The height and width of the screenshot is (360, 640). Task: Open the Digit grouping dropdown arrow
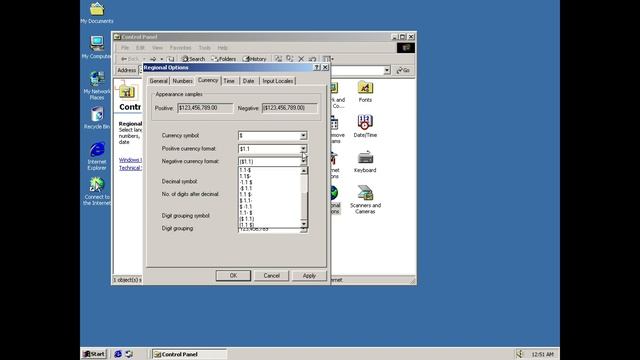[303, 231]
